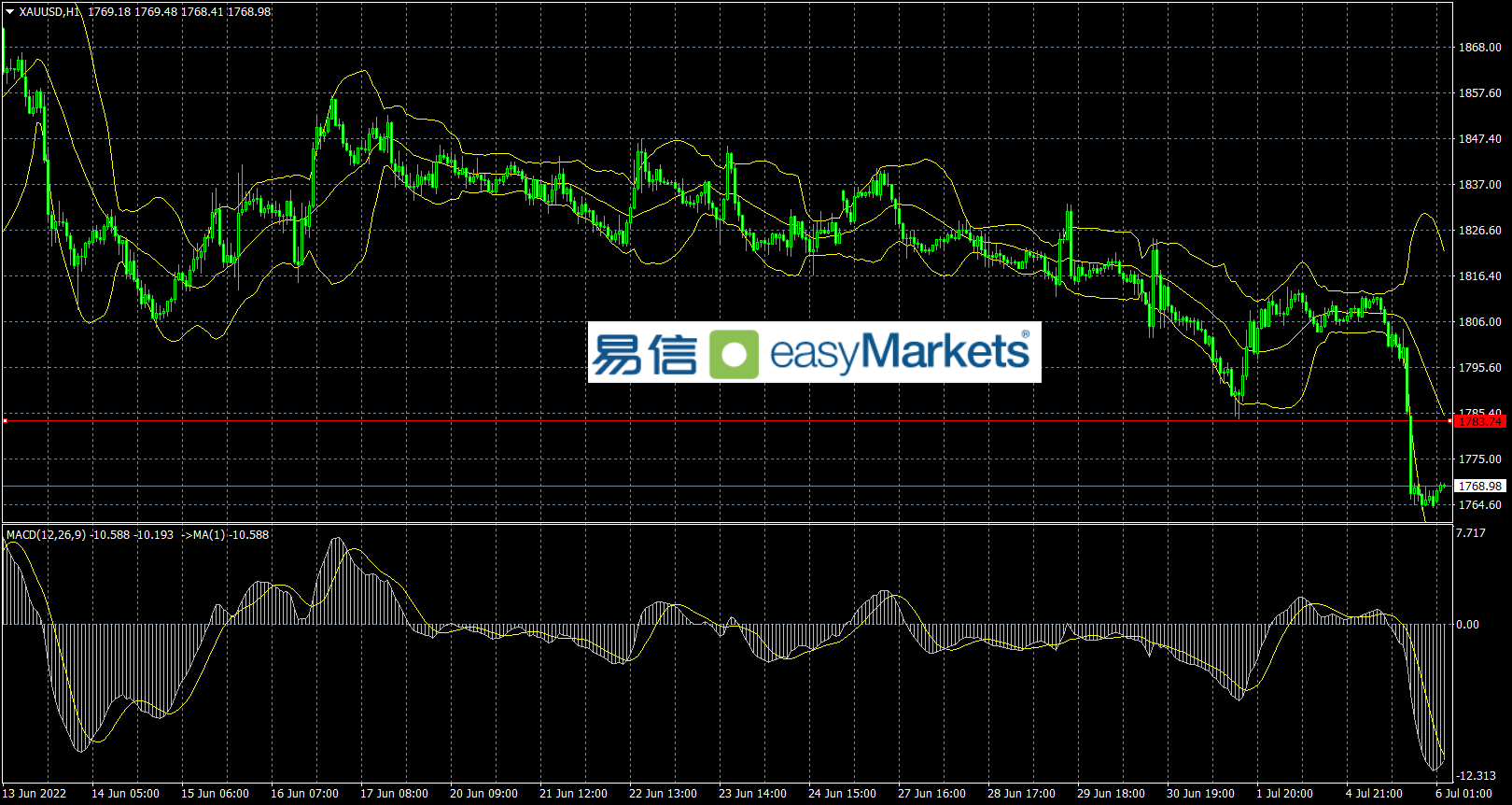Click the 13 Jun 2022 time label
The height and width of the screenshot is (805, 1512).
[35, 794]
